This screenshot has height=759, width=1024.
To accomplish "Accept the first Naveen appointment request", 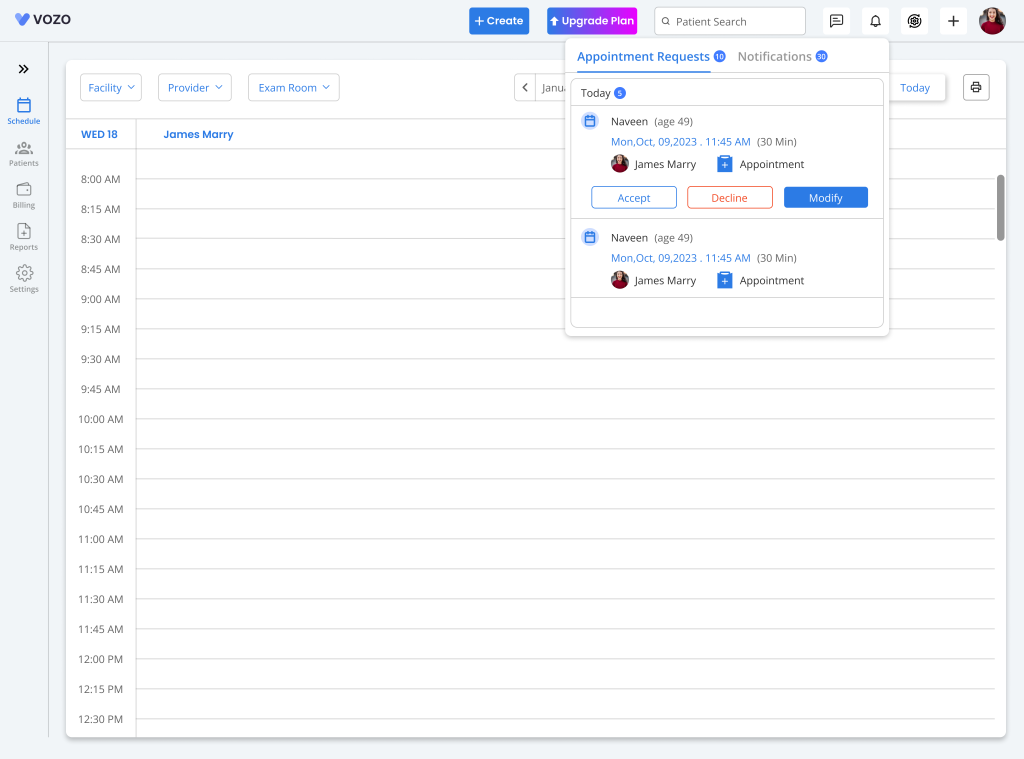I will tap(633, 198).
